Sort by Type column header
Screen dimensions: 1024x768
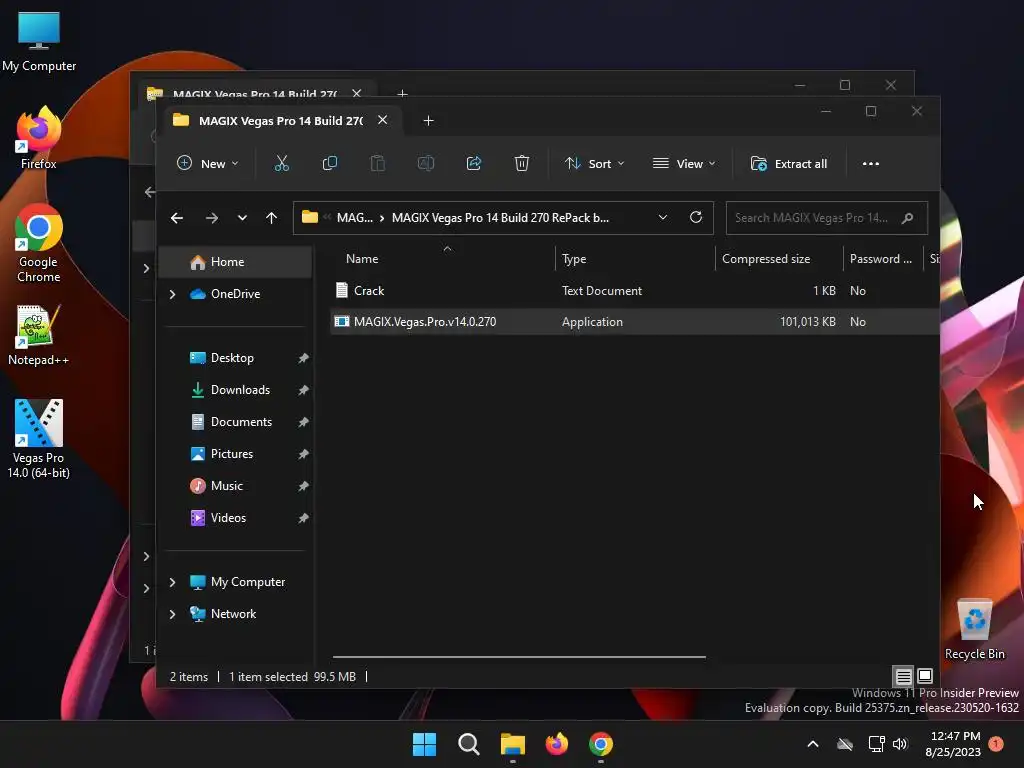coord(635,259)
